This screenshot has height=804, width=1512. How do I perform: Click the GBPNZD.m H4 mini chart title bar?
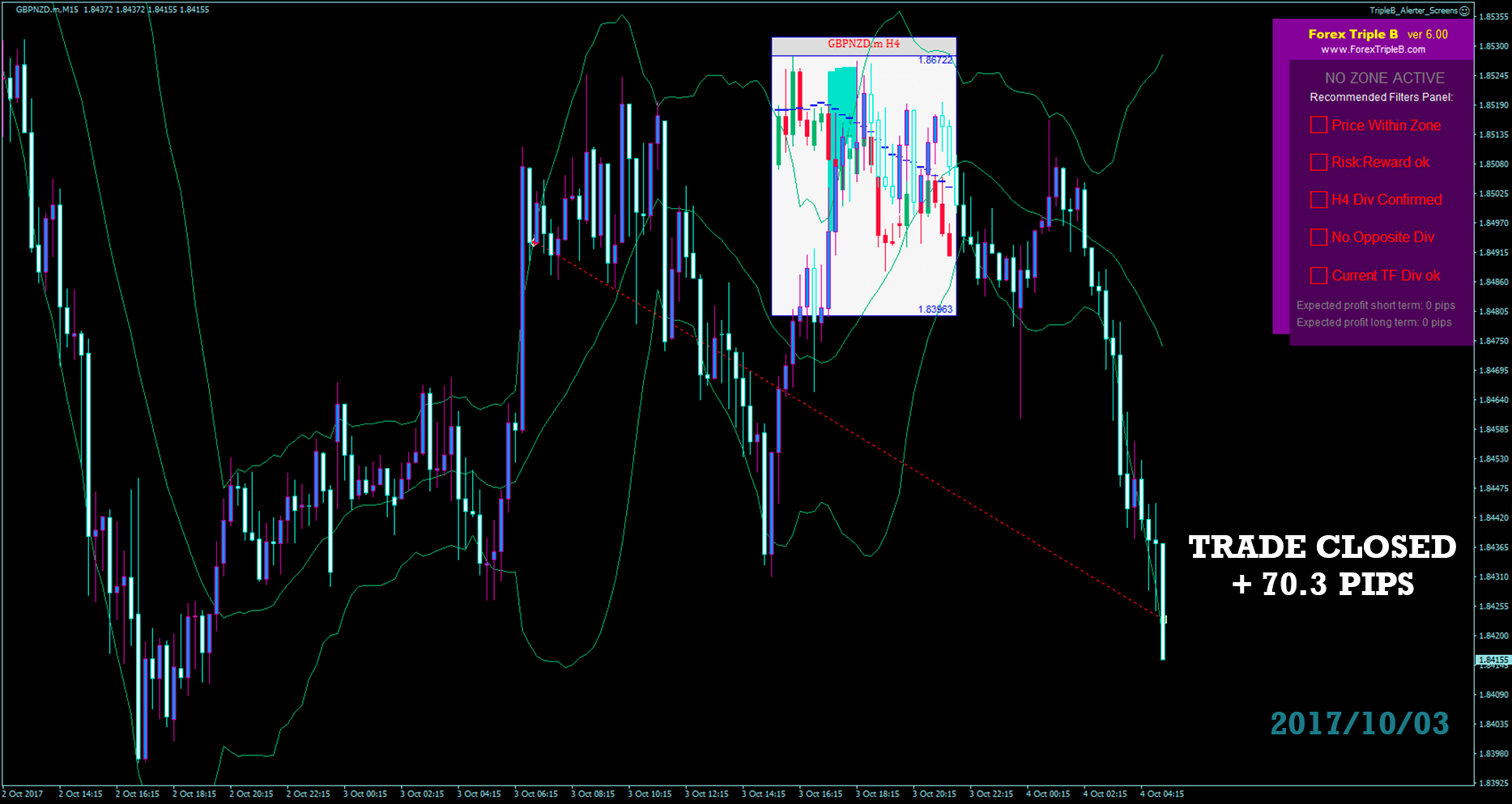click(863, 45)
